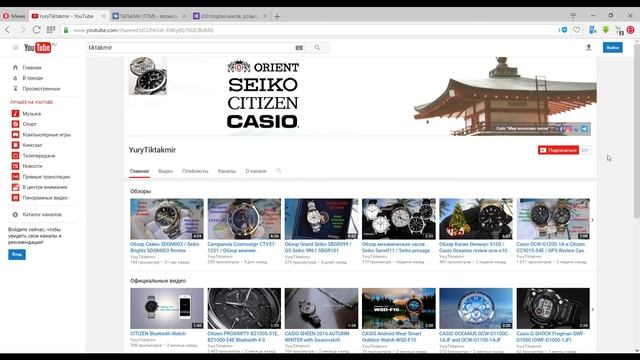Viewport: 640px width, 360px height.
Task: Open the Seiko SDGM003 review video thumbnail
Action: 167,219
